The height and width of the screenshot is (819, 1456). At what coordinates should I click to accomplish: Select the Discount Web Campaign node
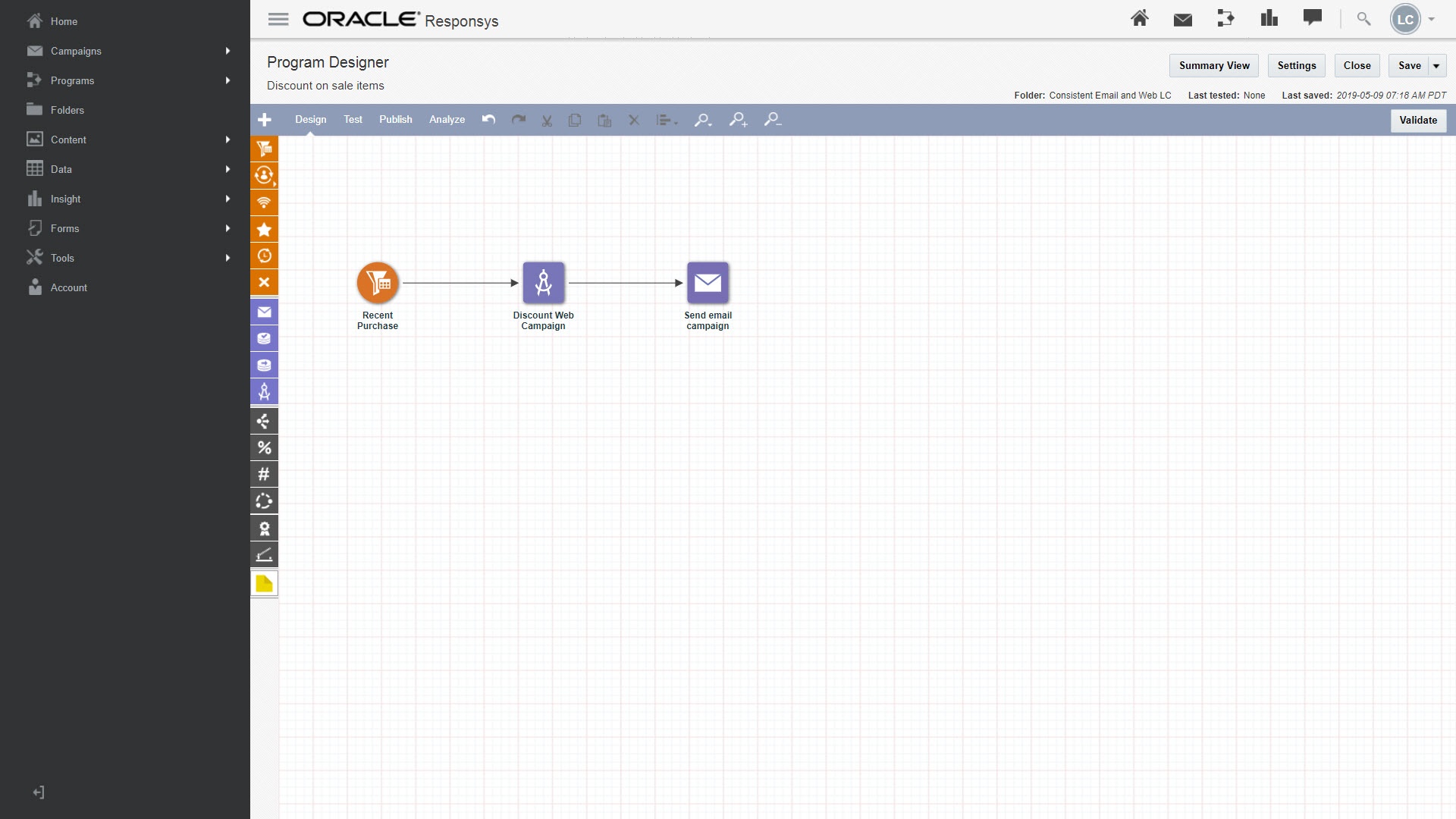click(x=543, y=283)
